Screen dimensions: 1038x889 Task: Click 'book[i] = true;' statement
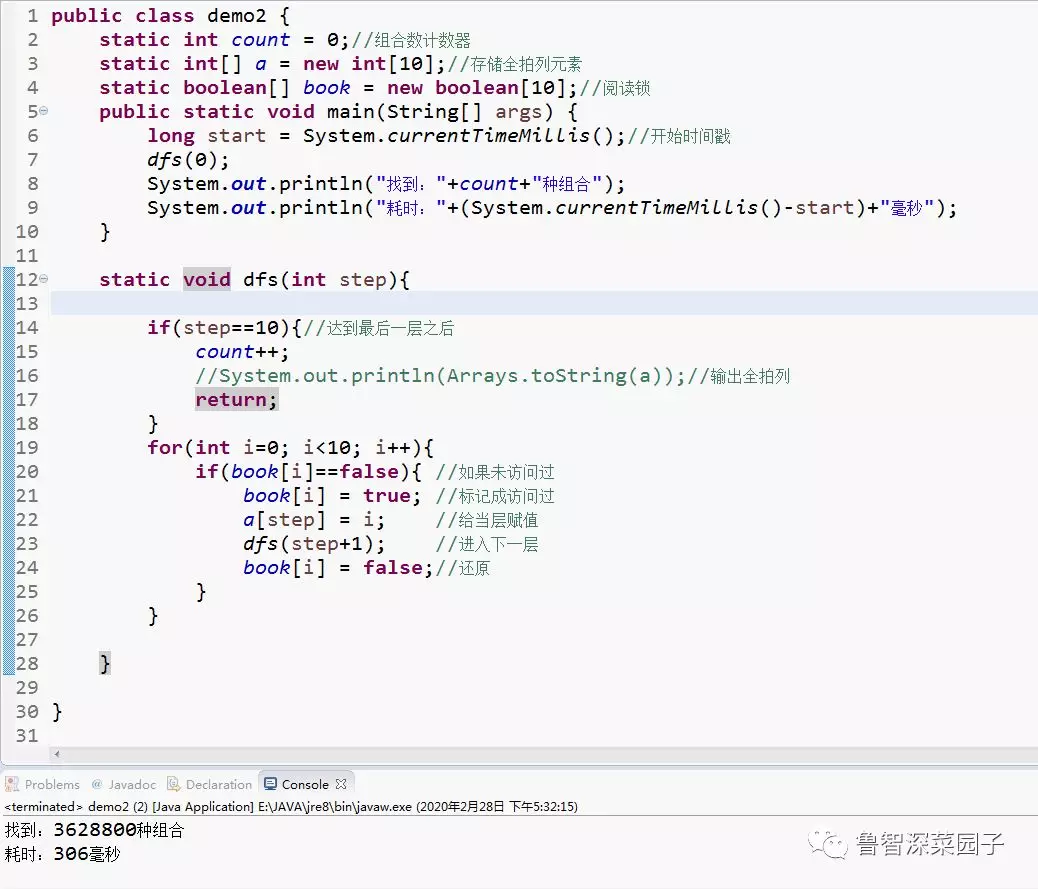click(332, 496)
